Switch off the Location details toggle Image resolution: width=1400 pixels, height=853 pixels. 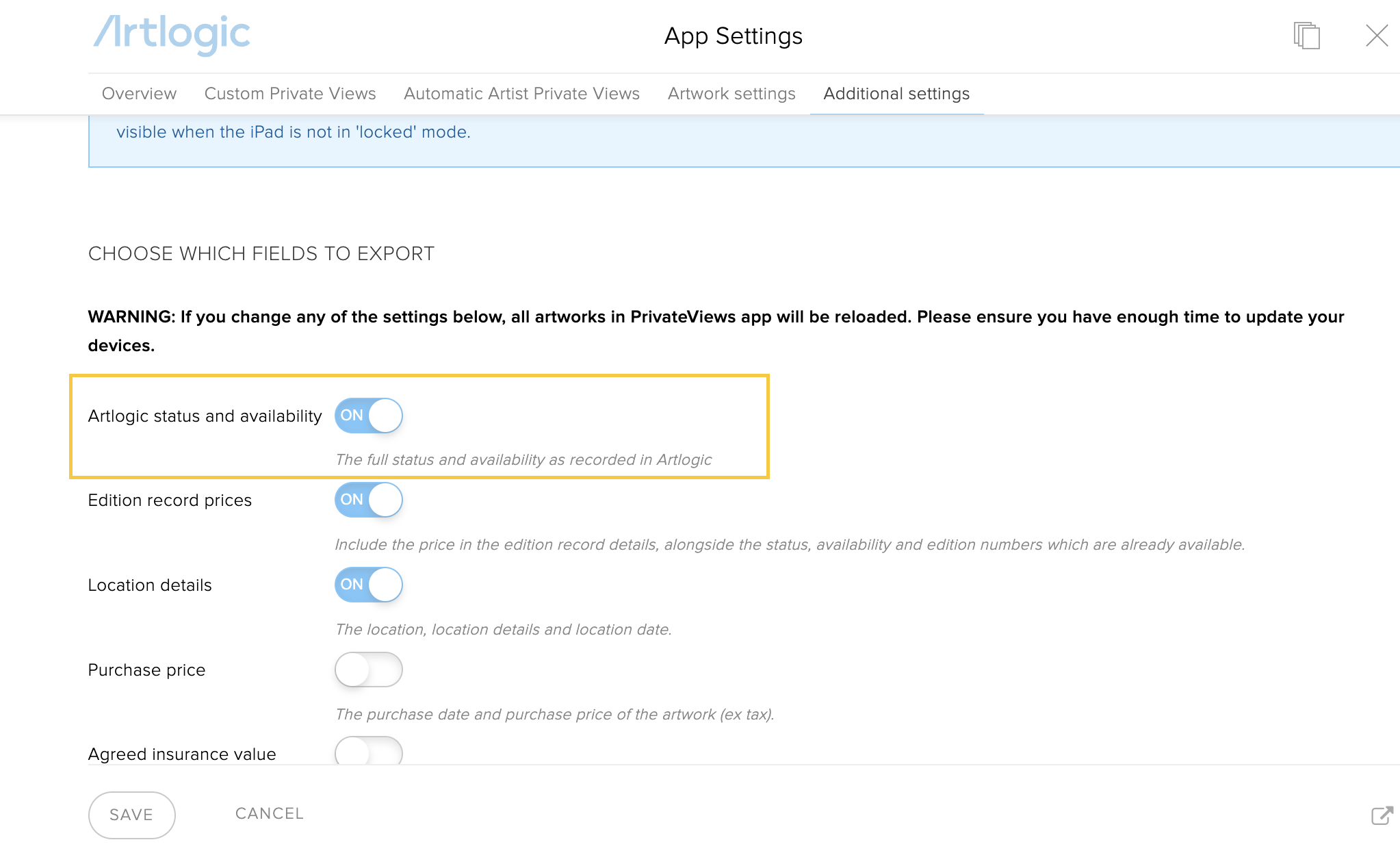pyautogui.click(x=369, y=585)
